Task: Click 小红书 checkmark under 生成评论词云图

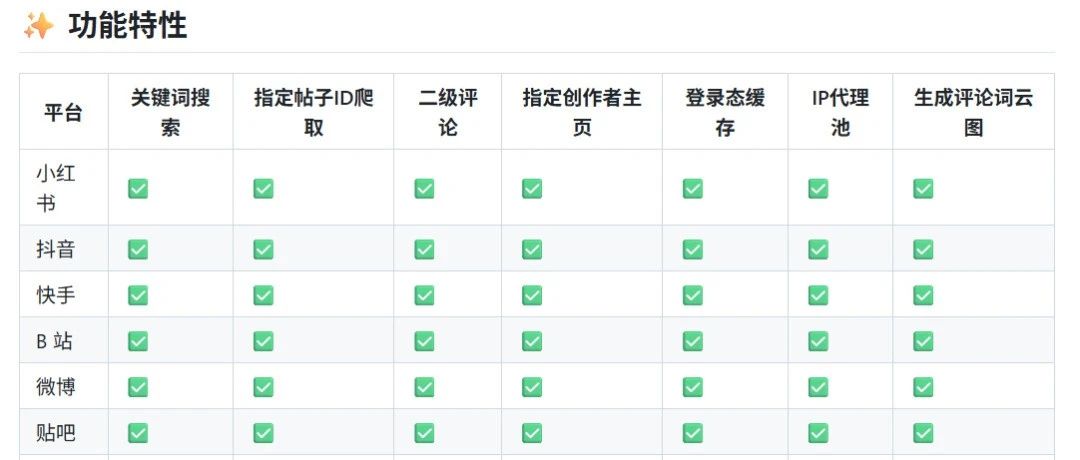Action: coord(923,188)
